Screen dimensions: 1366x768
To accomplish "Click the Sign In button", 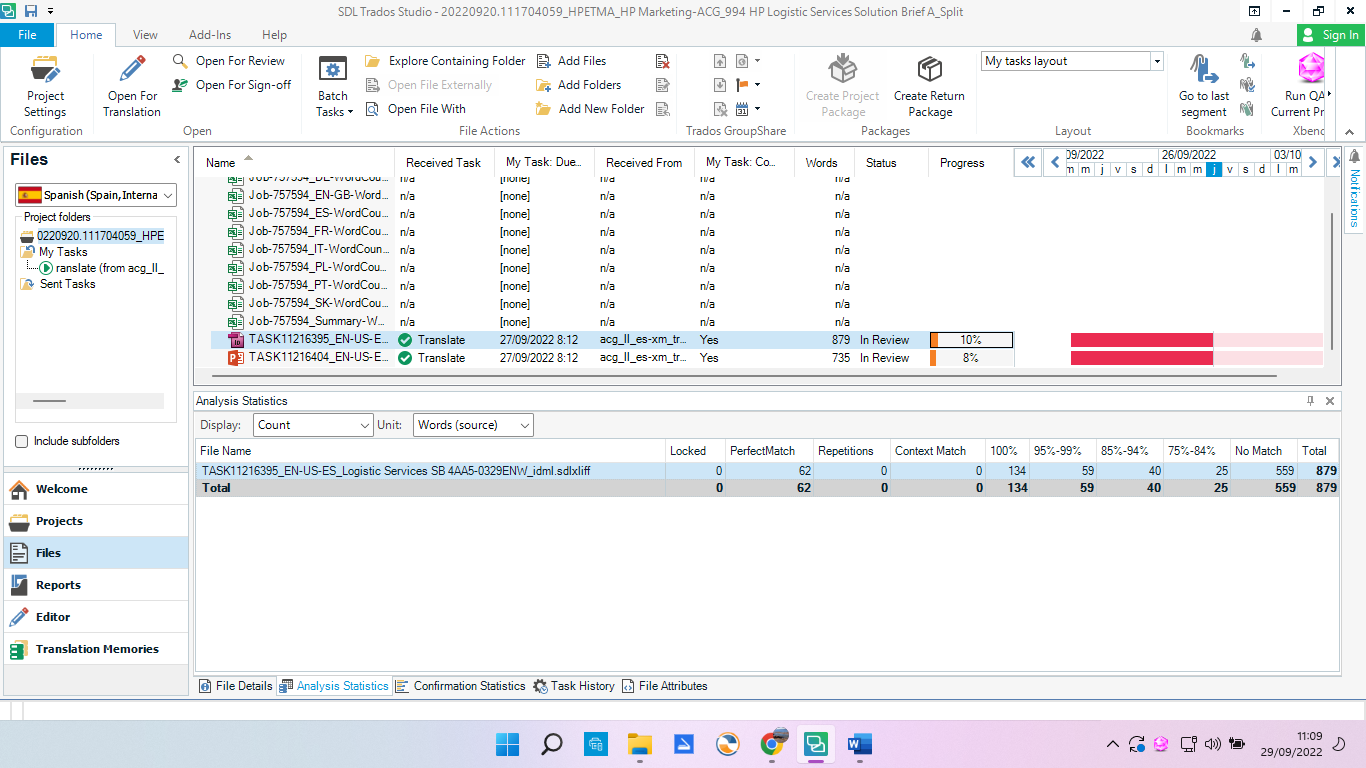I will (x=1331, y=35).
